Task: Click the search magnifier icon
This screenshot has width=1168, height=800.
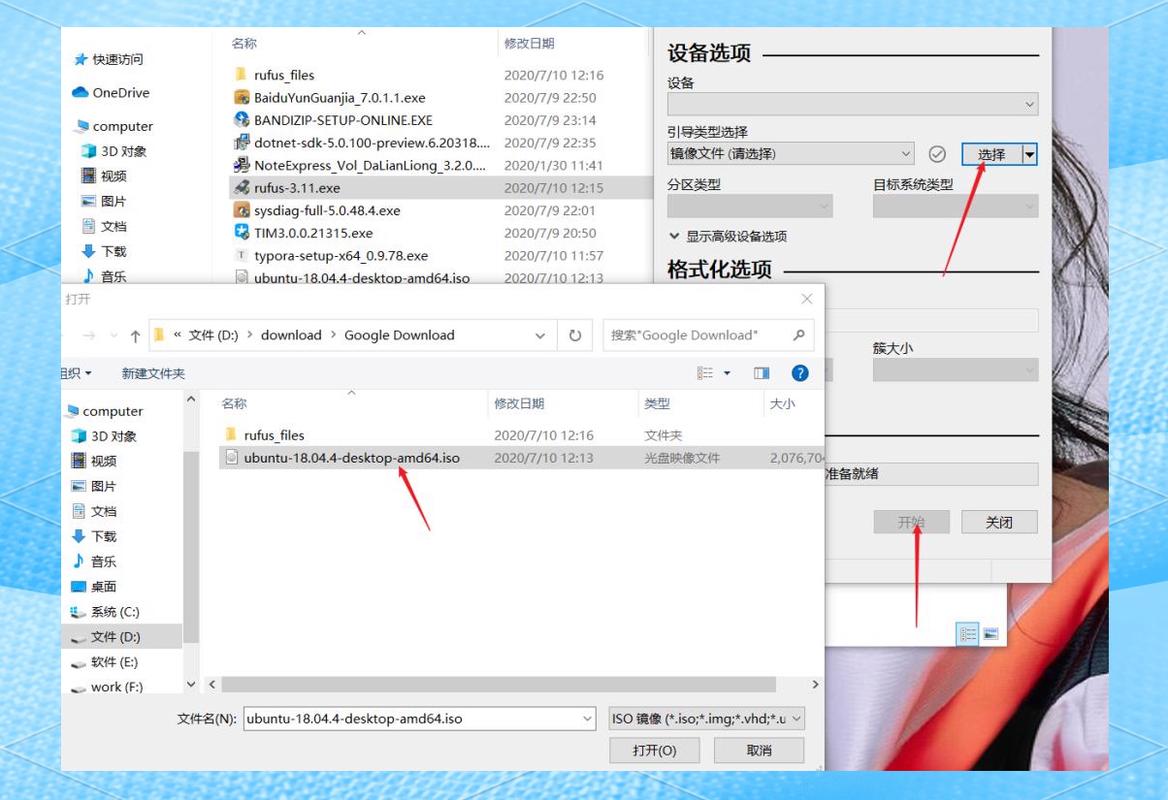Action: pyautogui.click(x=799, y=335)
